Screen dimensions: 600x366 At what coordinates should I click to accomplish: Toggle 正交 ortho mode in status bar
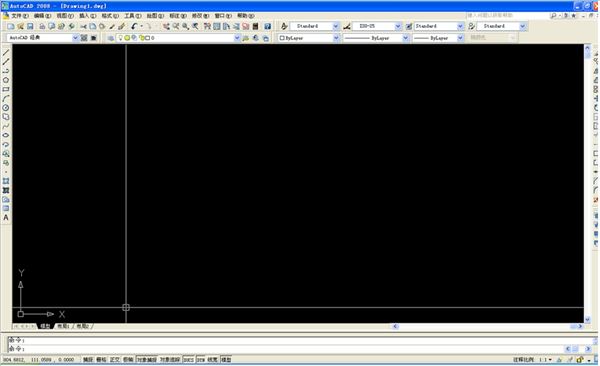click(114, 359)
